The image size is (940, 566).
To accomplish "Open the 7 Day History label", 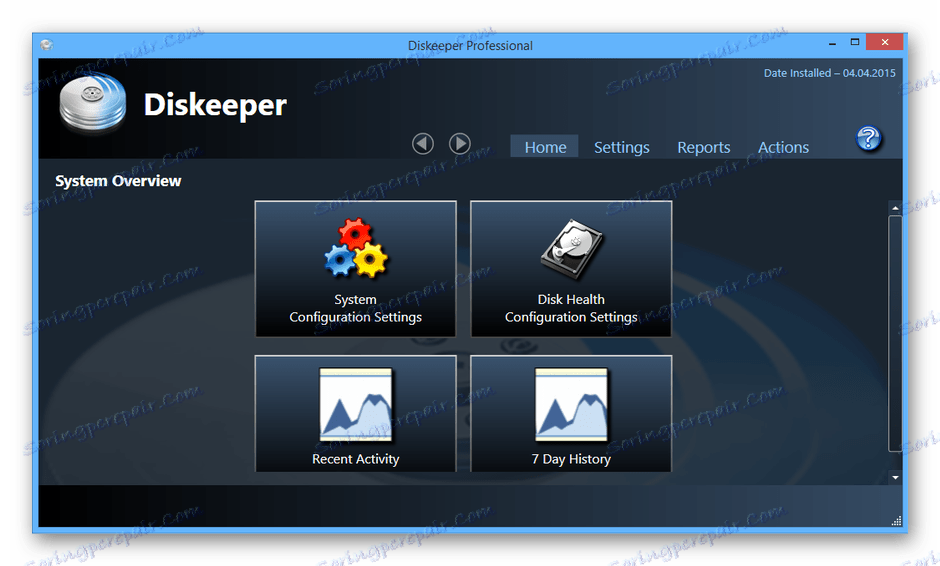I will pyautogui.click(x=571, y=459).
